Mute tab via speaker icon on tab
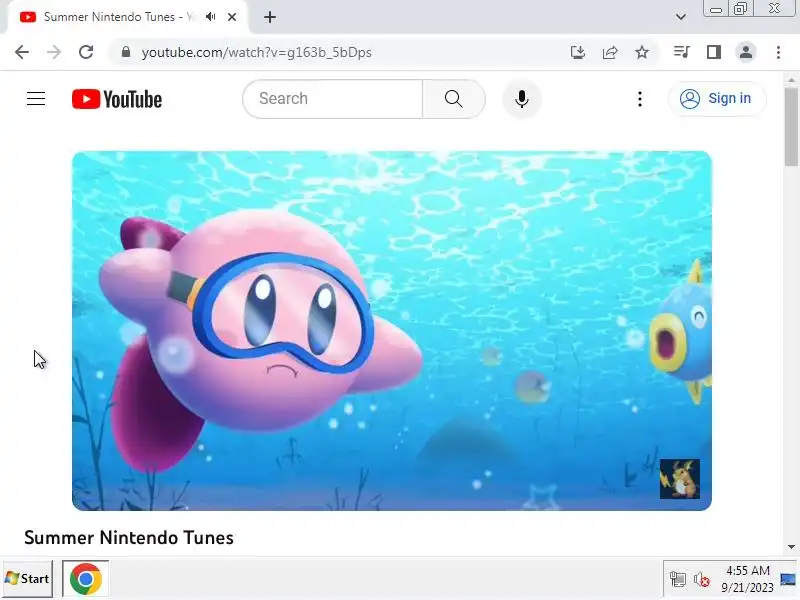Image resolution: width=800 pixels, height=600 pixels. coord(211,17)
